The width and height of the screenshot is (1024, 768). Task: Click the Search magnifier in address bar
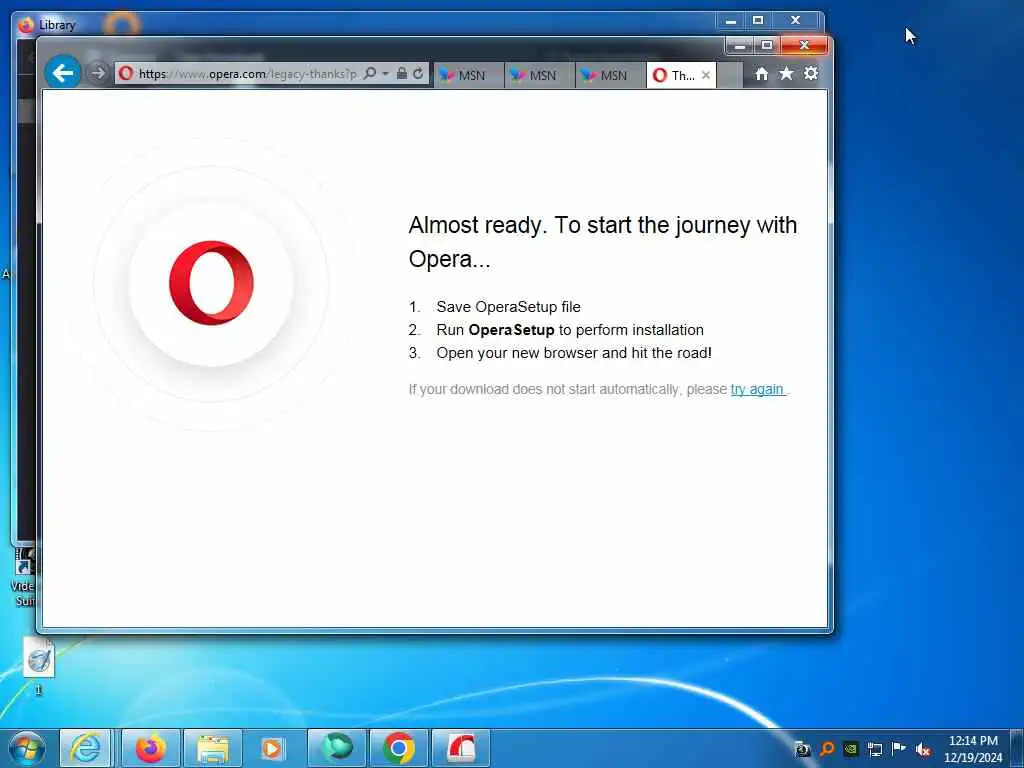coord(370,73)
